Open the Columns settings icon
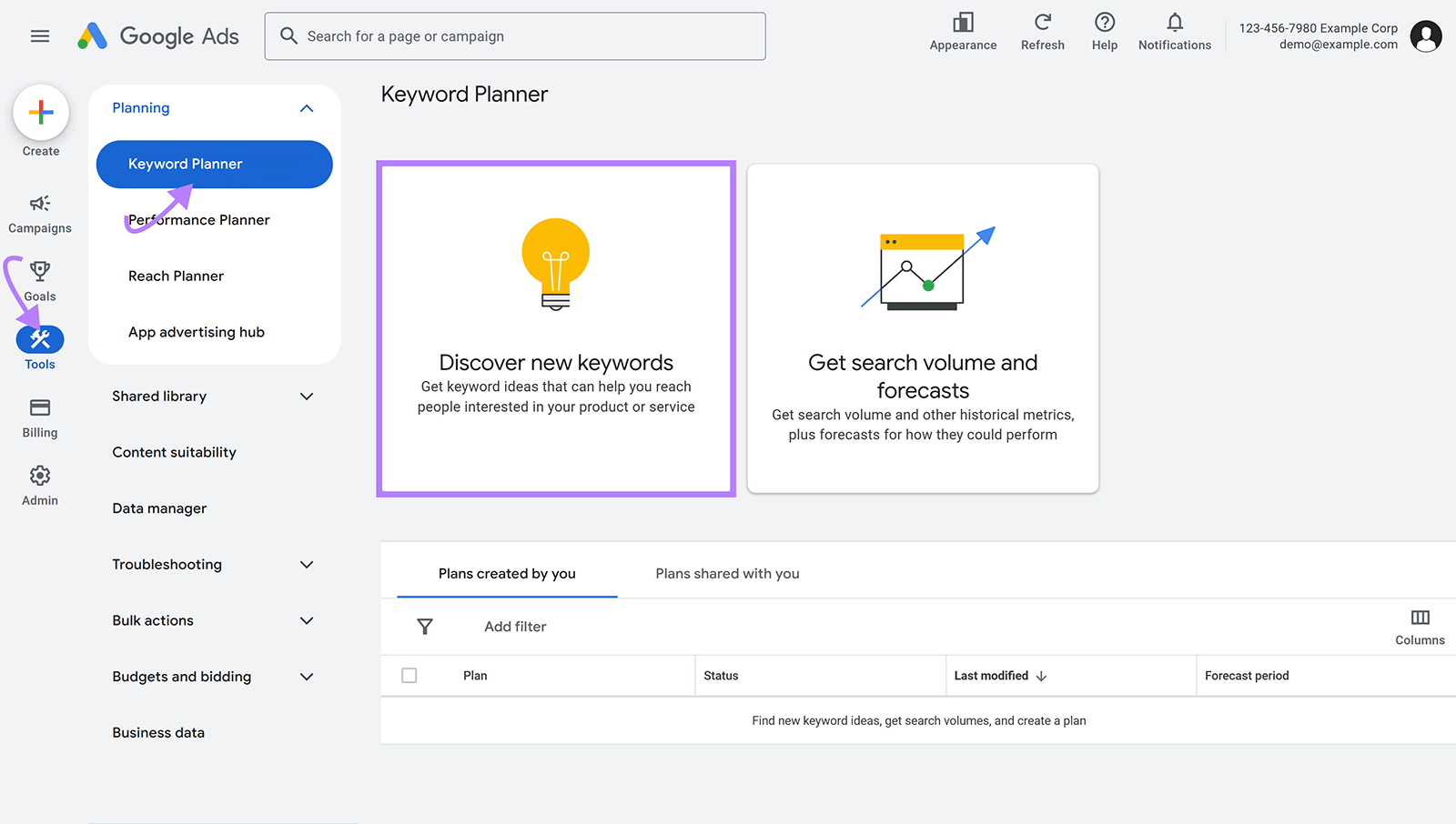The width and height of the screenshot is (1456, 824). [x=1419, y=619]
